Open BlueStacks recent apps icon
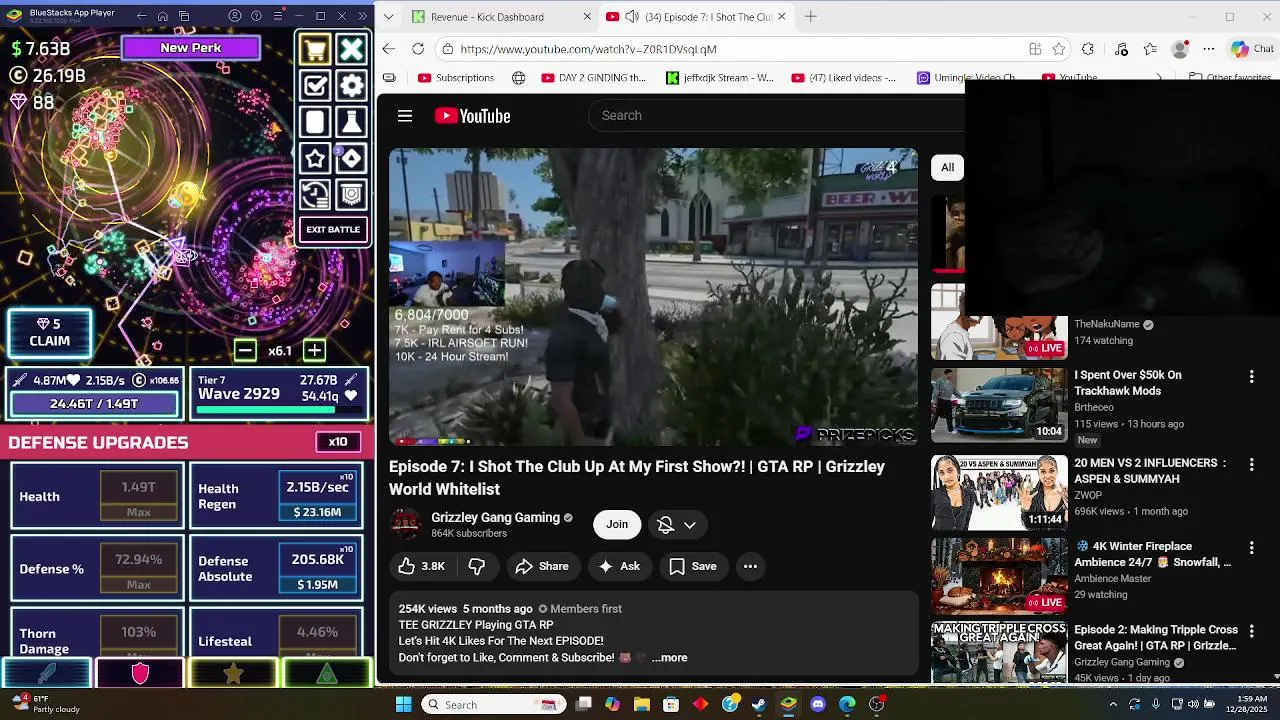 185,16
